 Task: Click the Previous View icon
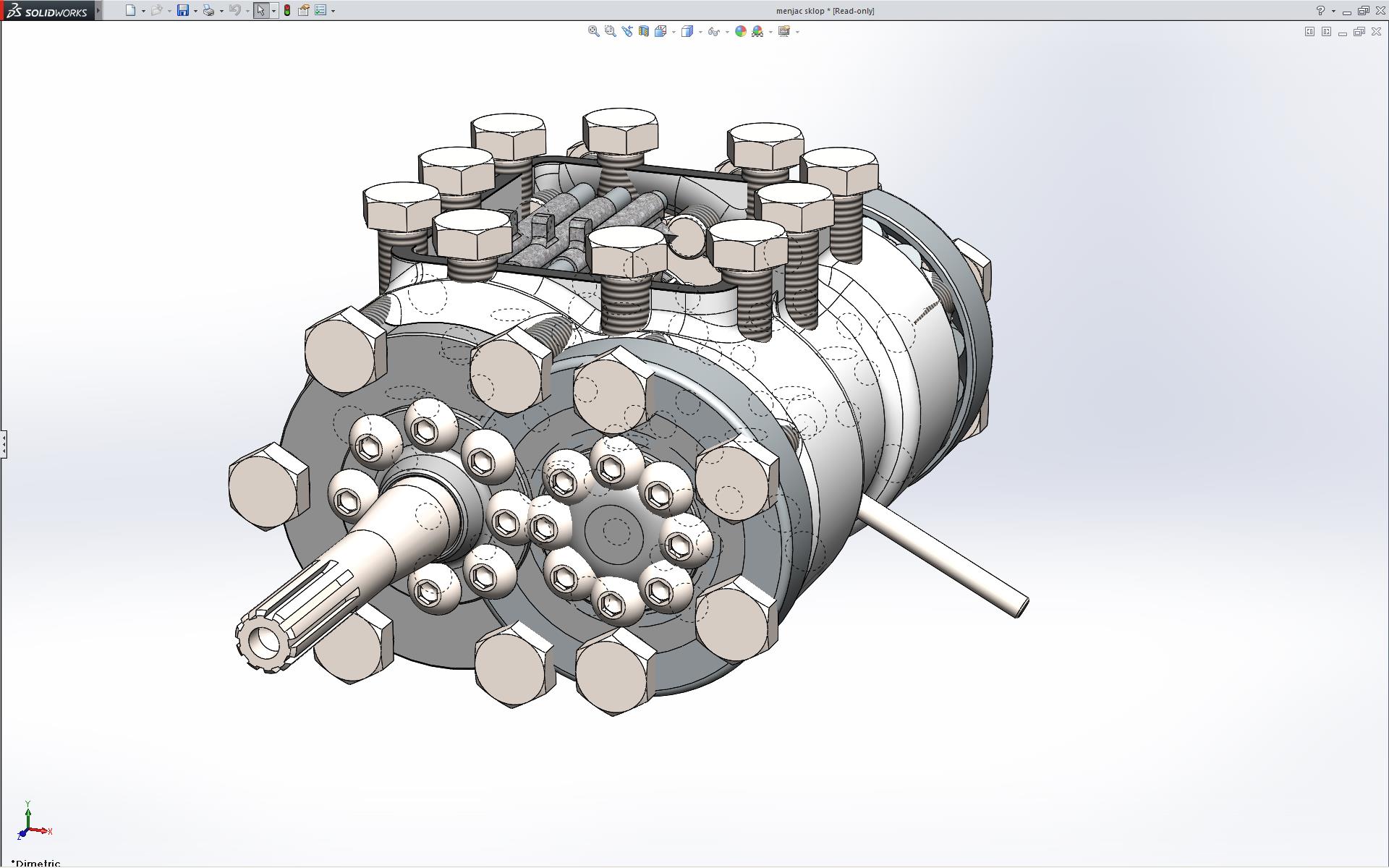coord(626,31)
